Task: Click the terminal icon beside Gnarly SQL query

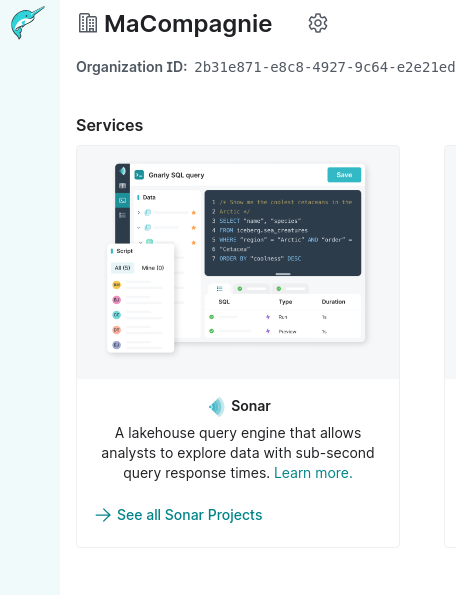Action: click(139, 175)
